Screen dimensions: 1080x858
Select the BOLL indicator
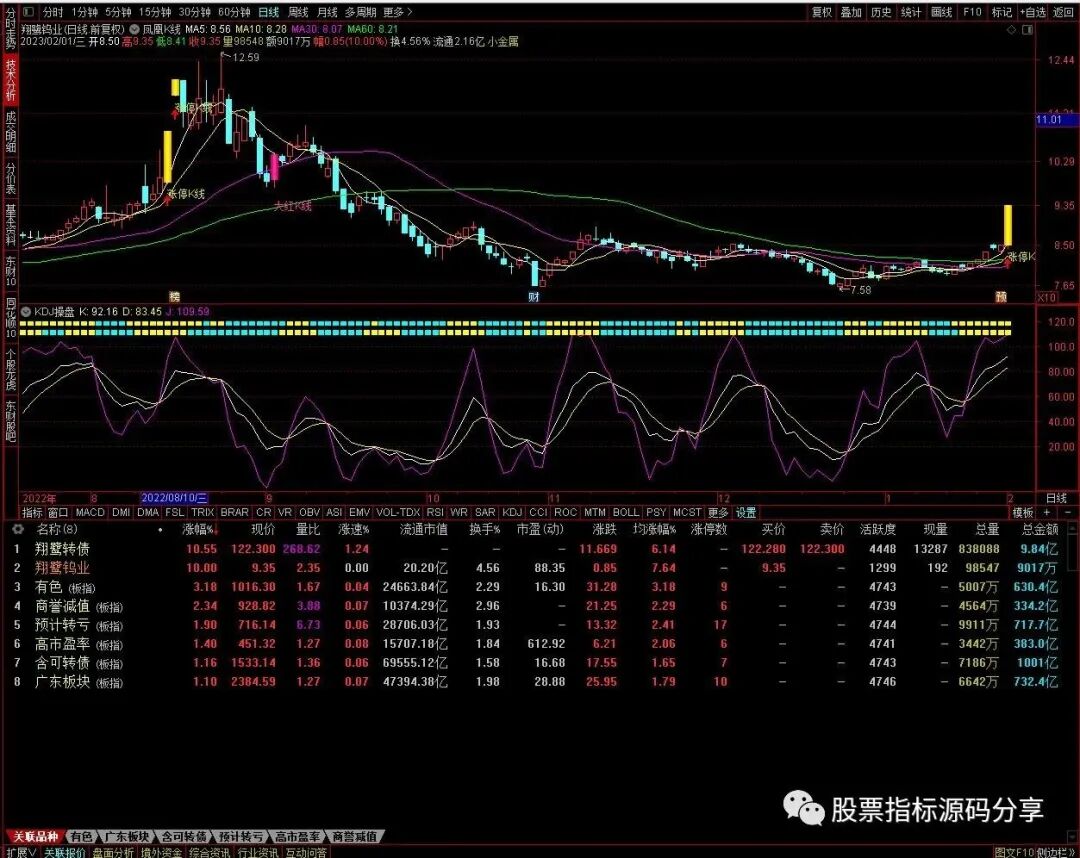[625, 512]
